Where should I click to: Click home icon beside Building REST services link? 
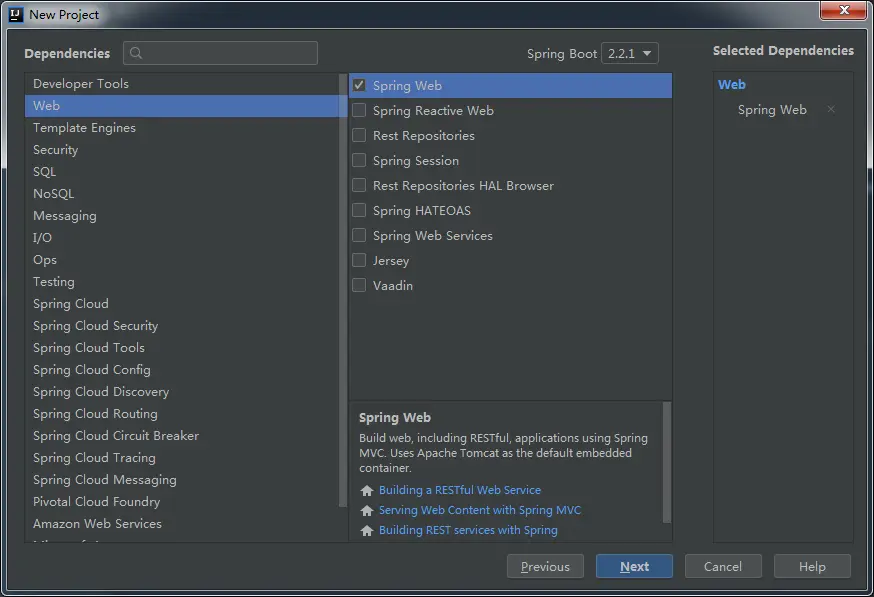(x=367, y=531)
